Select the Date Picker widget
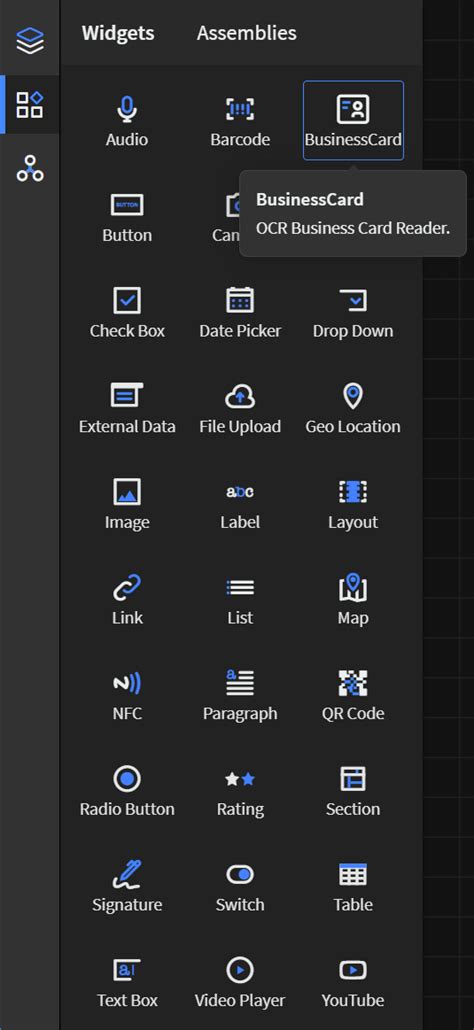The image size is (474, 1030). coord(240,313)
